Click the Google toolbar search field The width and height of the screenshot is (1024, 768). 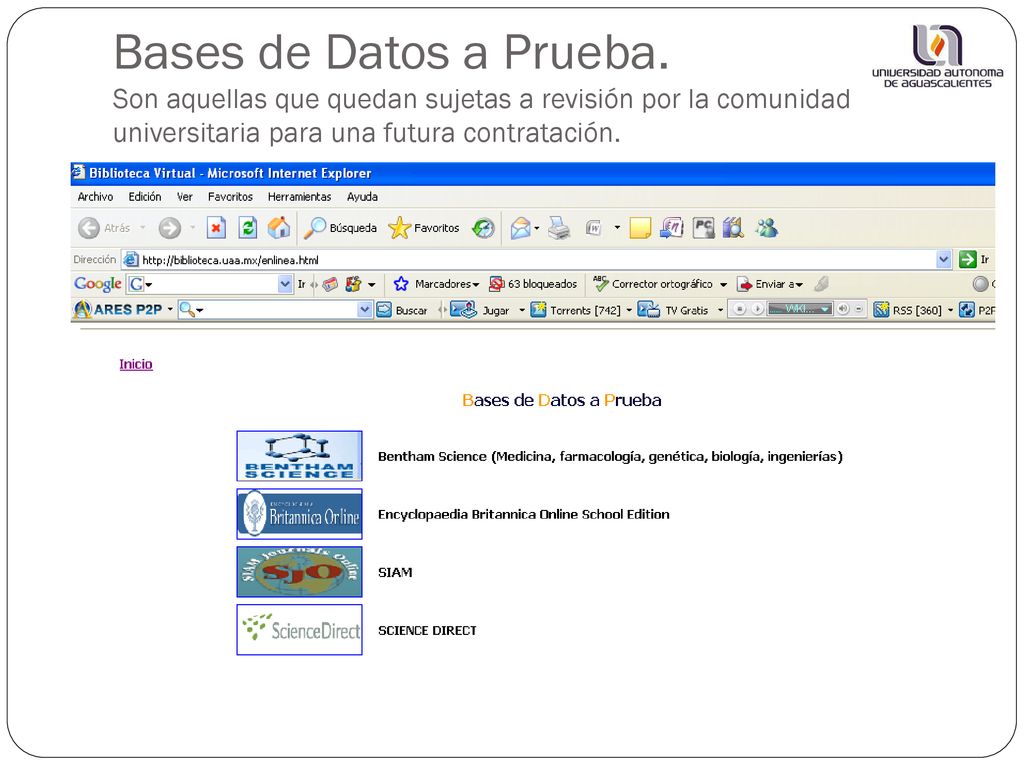click(x=210, y=284)
